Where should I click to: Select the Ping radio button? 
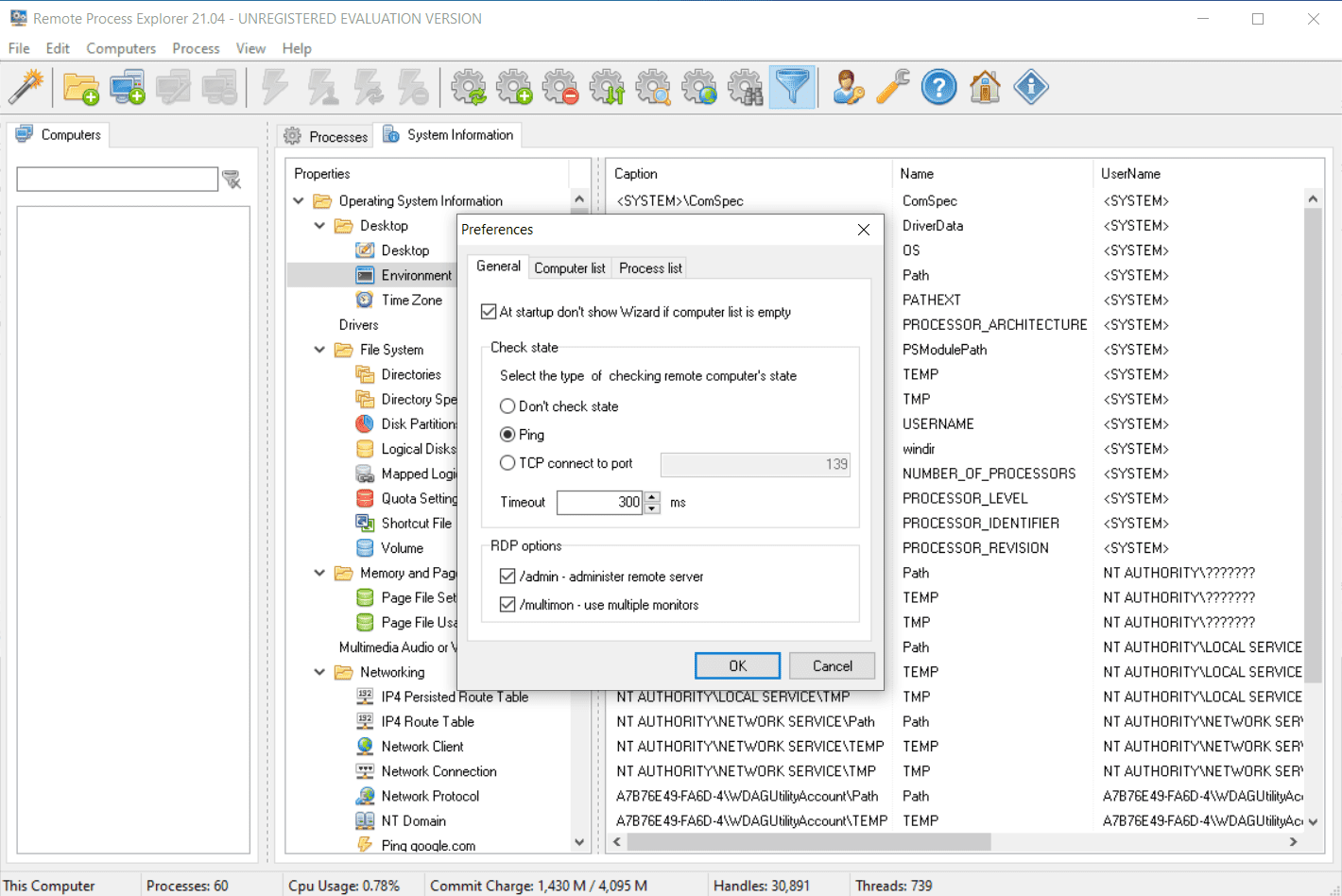[x=508, y=435]
